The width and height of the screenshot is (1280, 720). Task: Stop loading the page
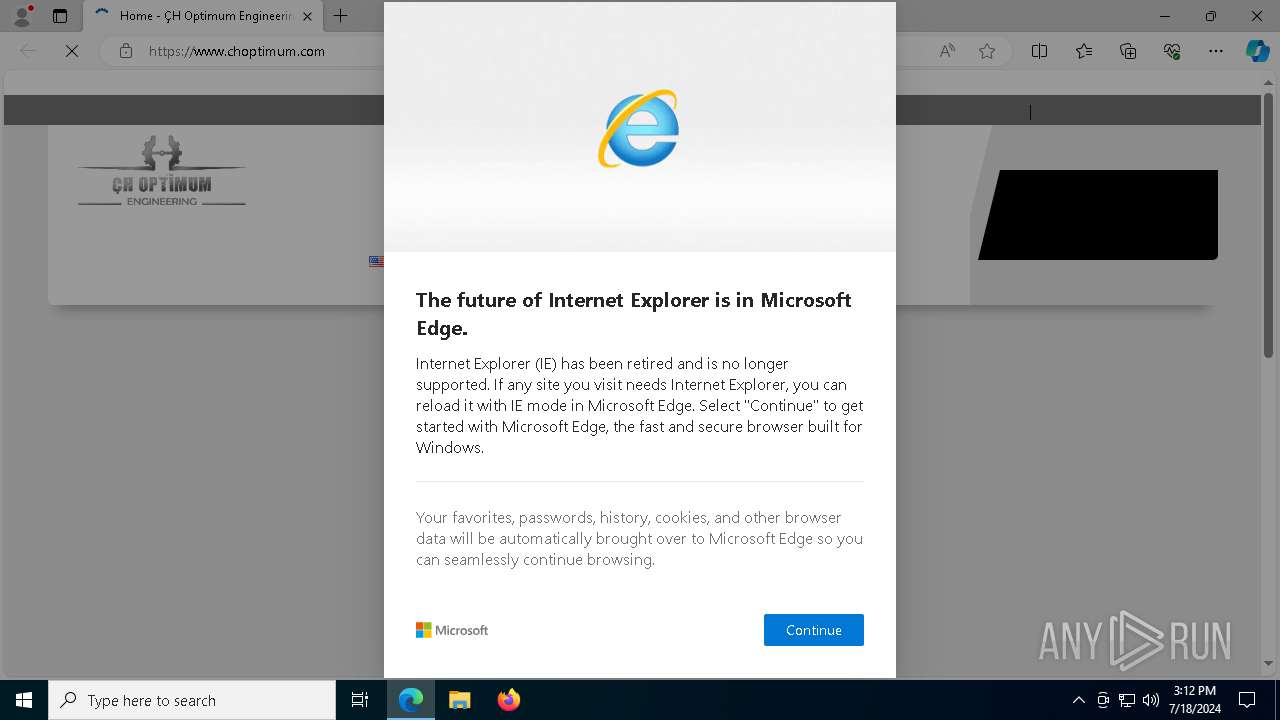point(72,51)
